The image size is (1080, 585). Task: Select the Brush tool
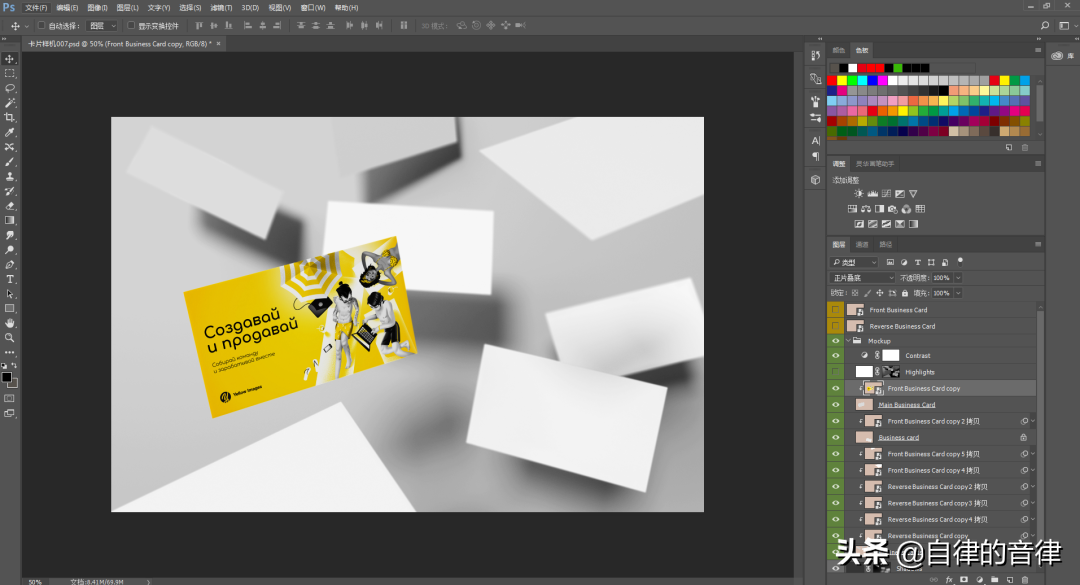tap(10, 161)
